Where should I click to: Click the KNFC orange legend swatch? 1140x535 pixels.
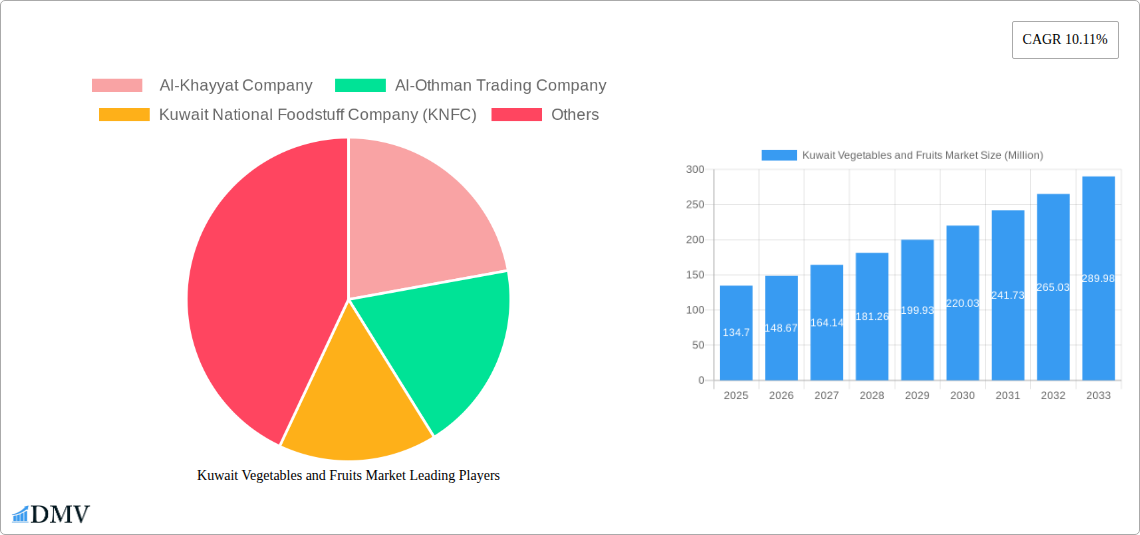coord(124,115)
